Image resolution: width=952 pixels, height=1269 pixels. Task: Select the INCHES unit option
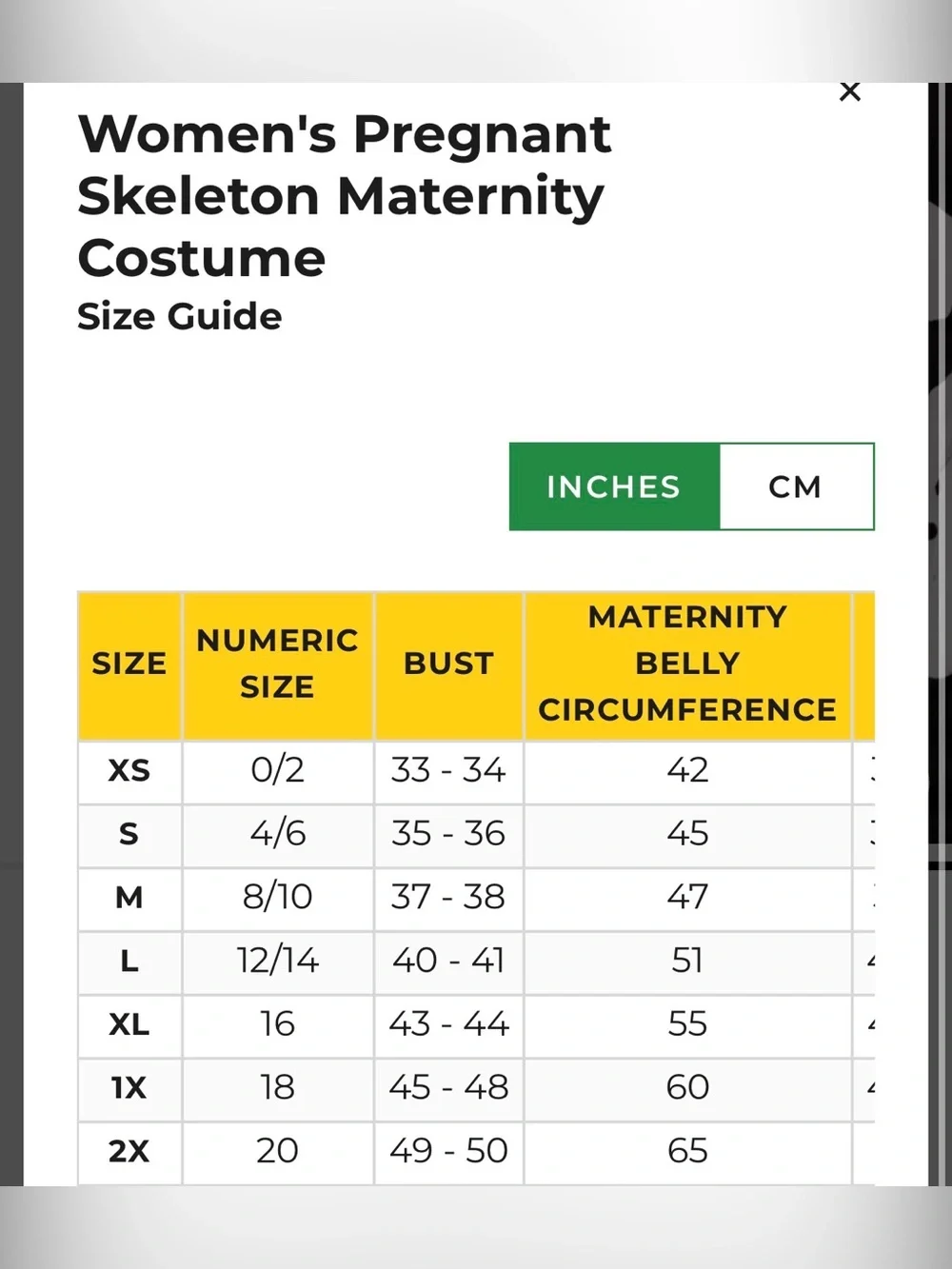614,486
